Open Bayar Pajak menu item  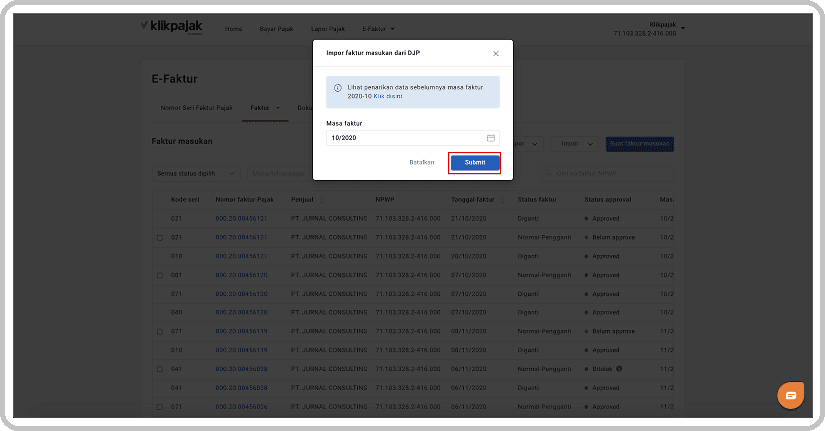click(276, 29)
